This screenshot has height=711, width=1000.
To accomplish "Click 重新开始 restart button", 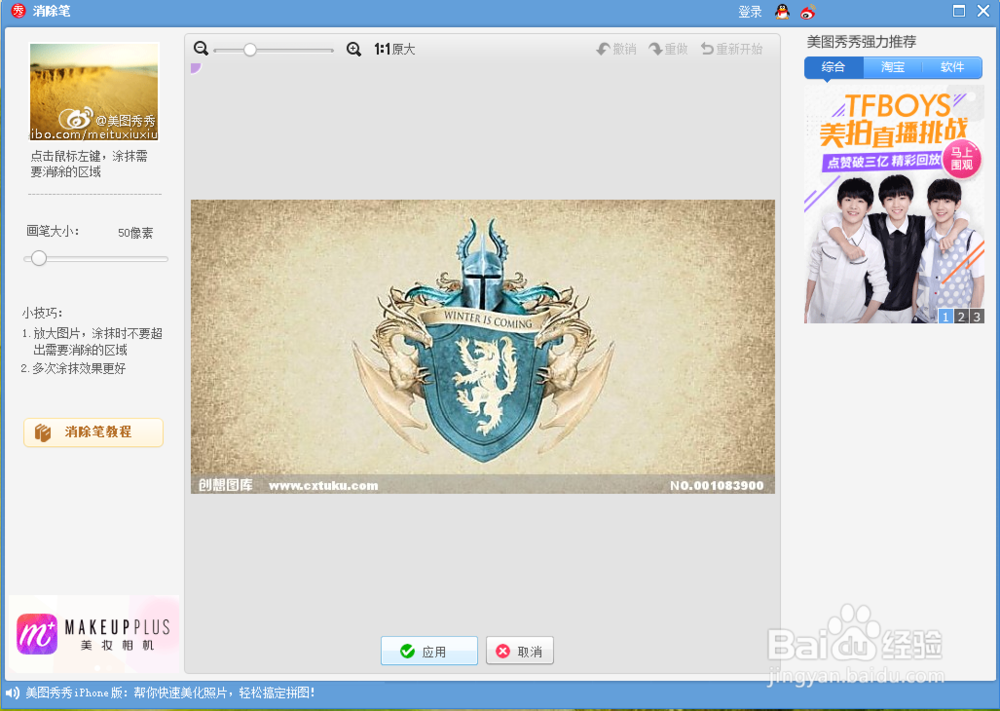I will 732,49.
